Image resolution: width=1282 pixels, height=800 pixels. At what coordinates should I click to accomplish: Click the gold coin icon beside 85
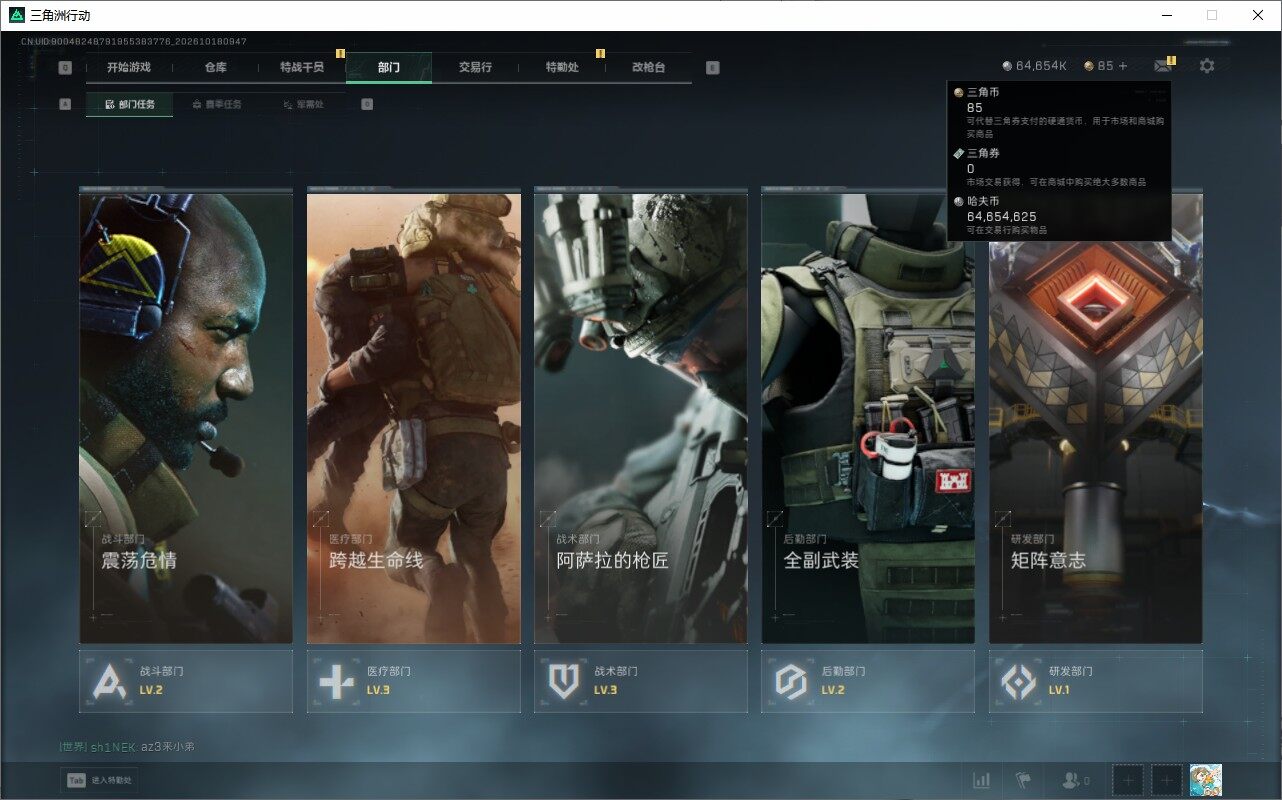click(1089, 66)
